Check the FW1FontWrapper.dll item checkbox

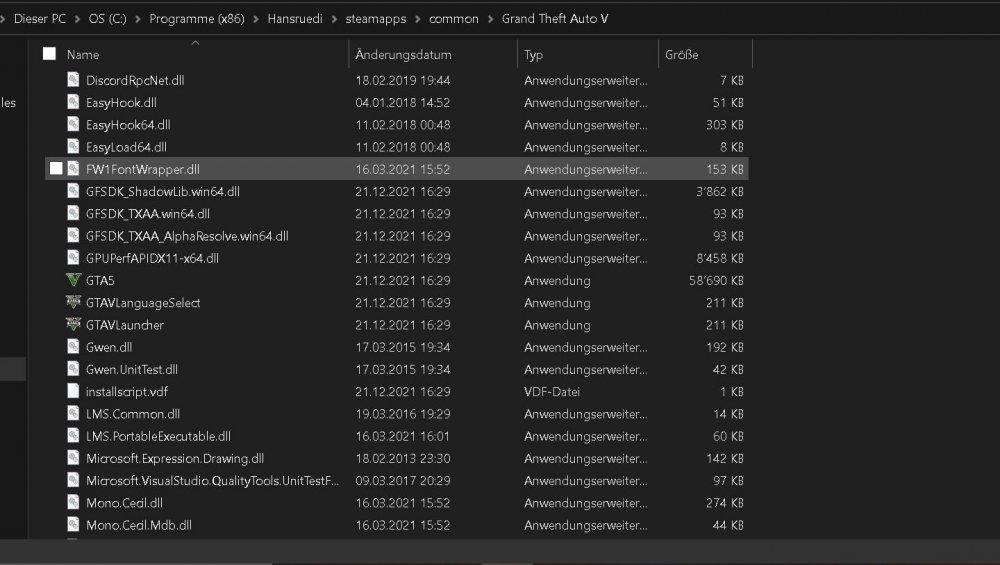[x=56, y=169]
